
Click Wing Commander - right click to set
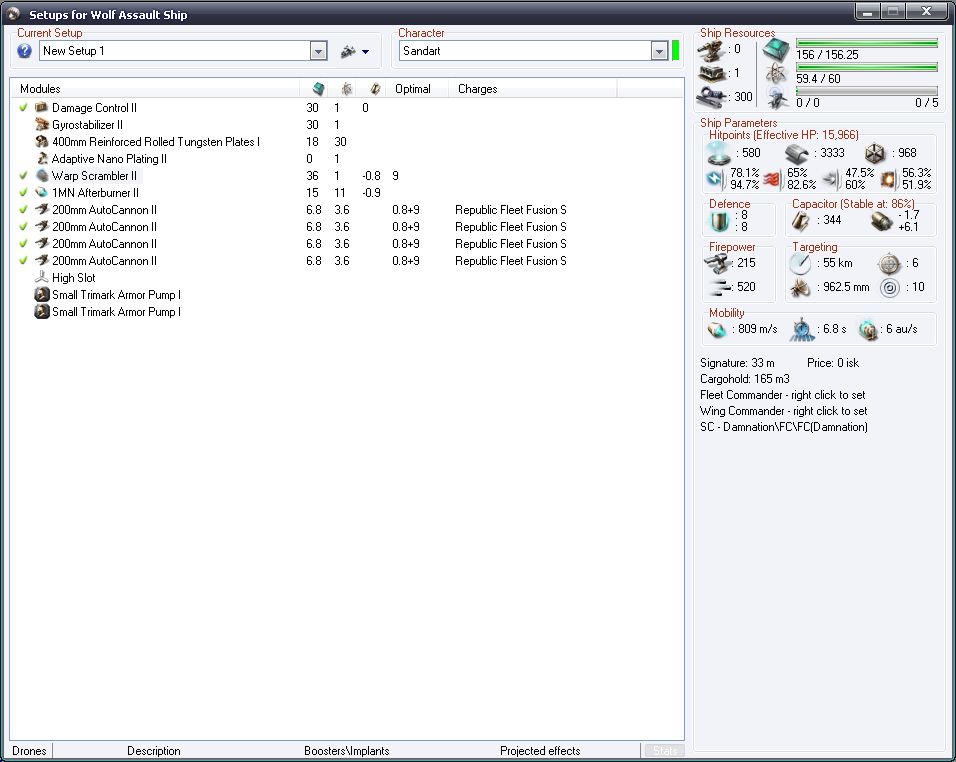783,411
